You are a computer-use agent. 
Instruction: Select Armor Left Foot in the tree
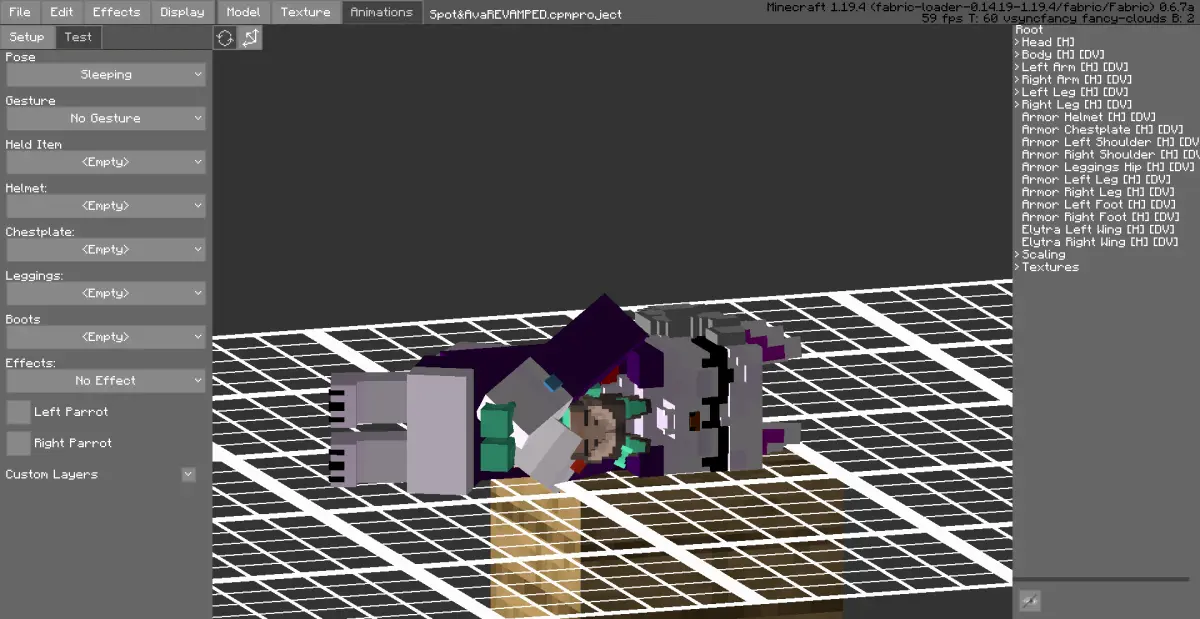(x=1099, y=205)
